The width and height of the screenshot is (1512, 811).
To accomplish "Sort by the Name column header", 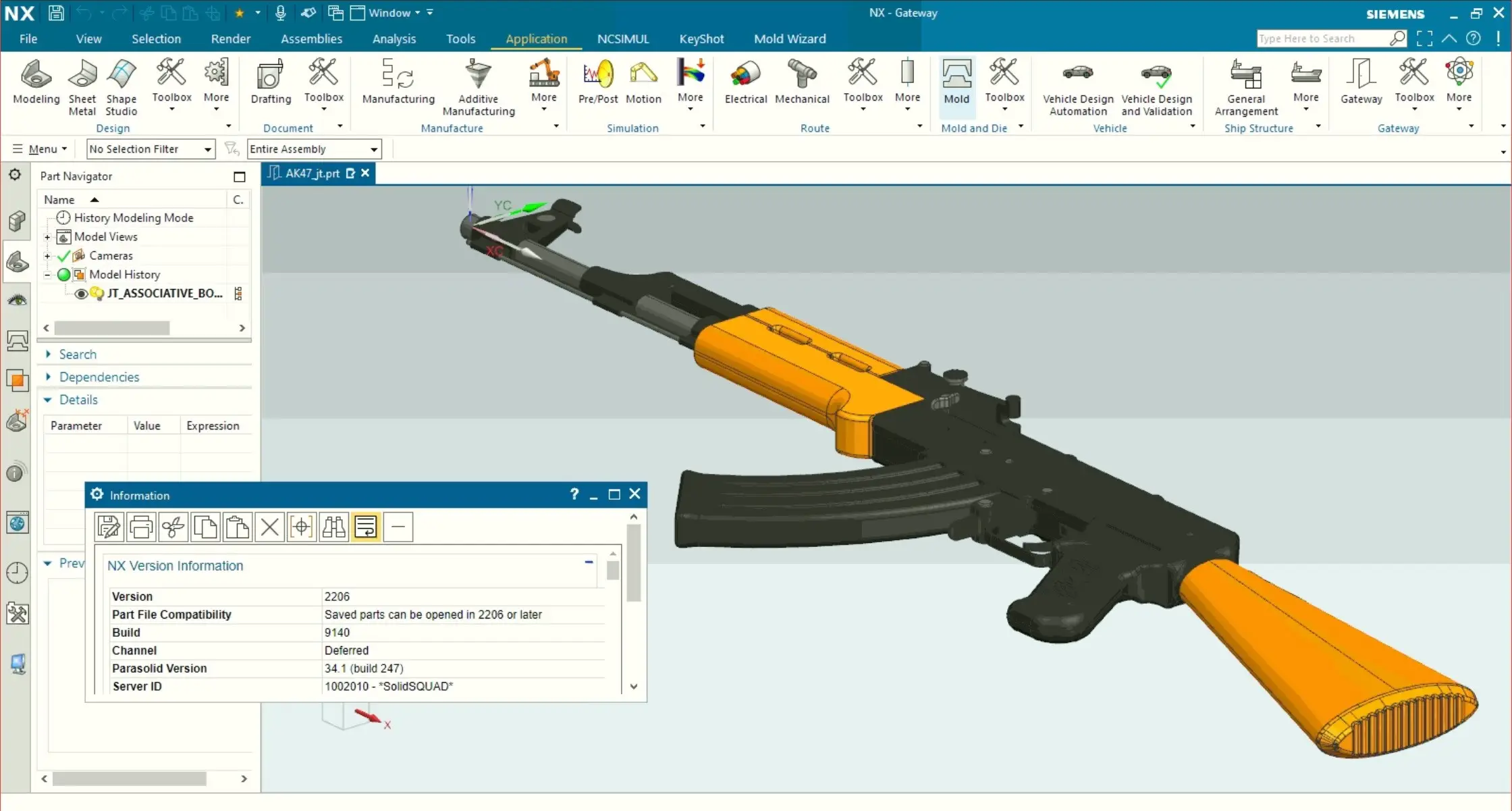I will (132, 200).
